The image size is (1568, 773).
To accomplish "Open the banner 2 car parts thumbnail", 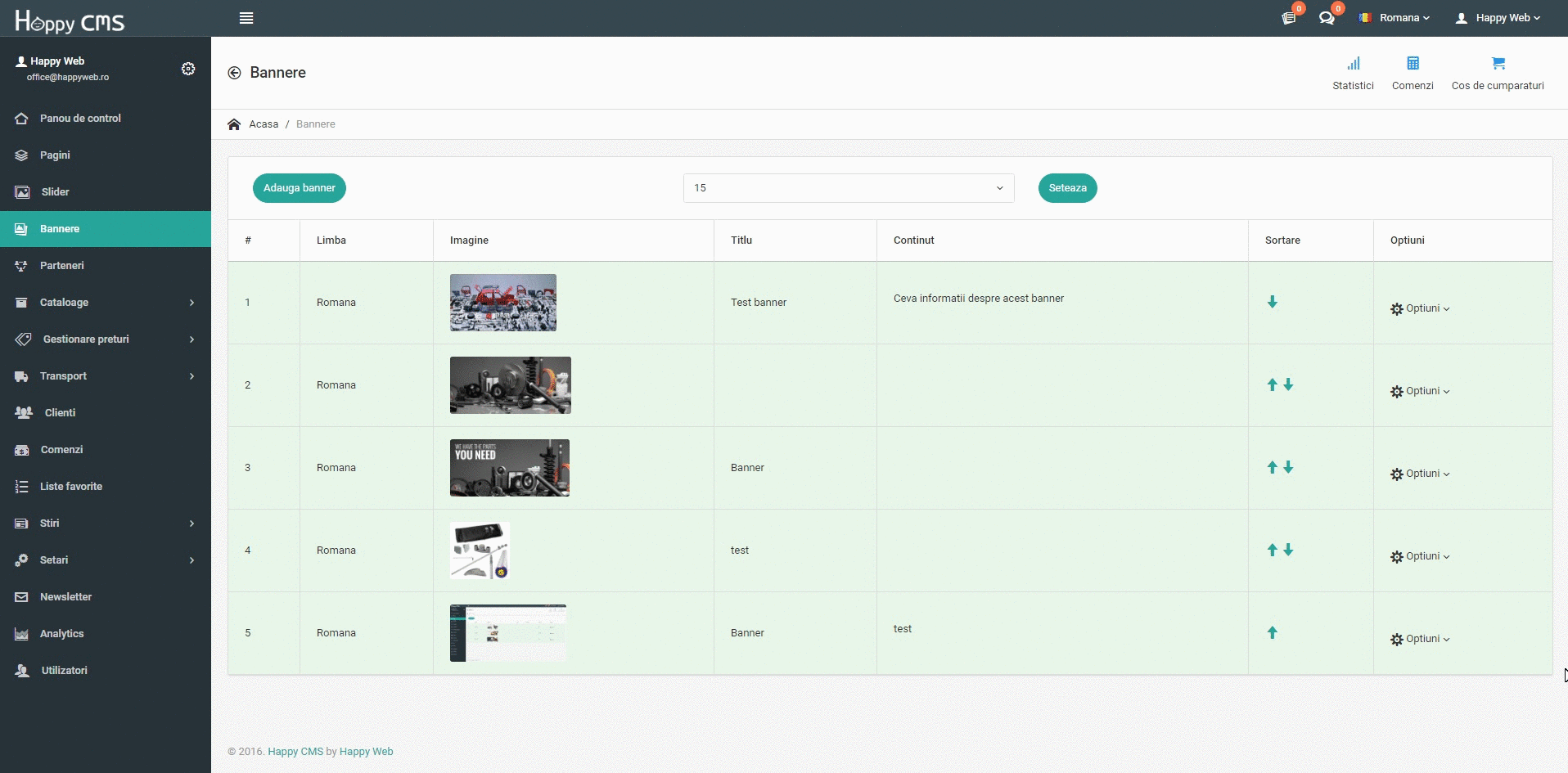I will click(511, 385).
